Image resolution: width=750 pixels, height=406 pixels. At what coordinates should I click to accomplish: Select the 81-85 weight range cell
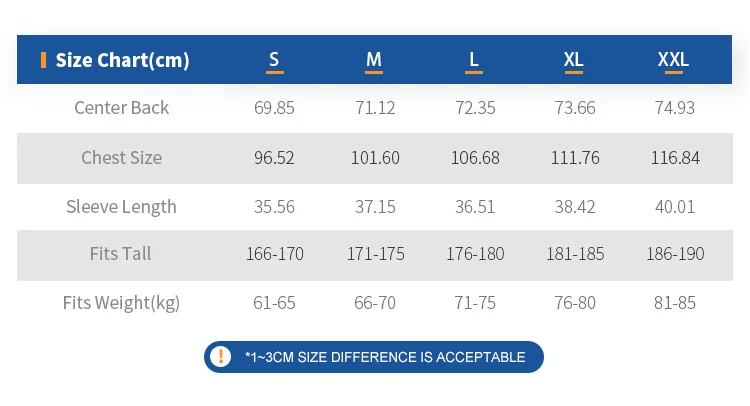[675, 302]
